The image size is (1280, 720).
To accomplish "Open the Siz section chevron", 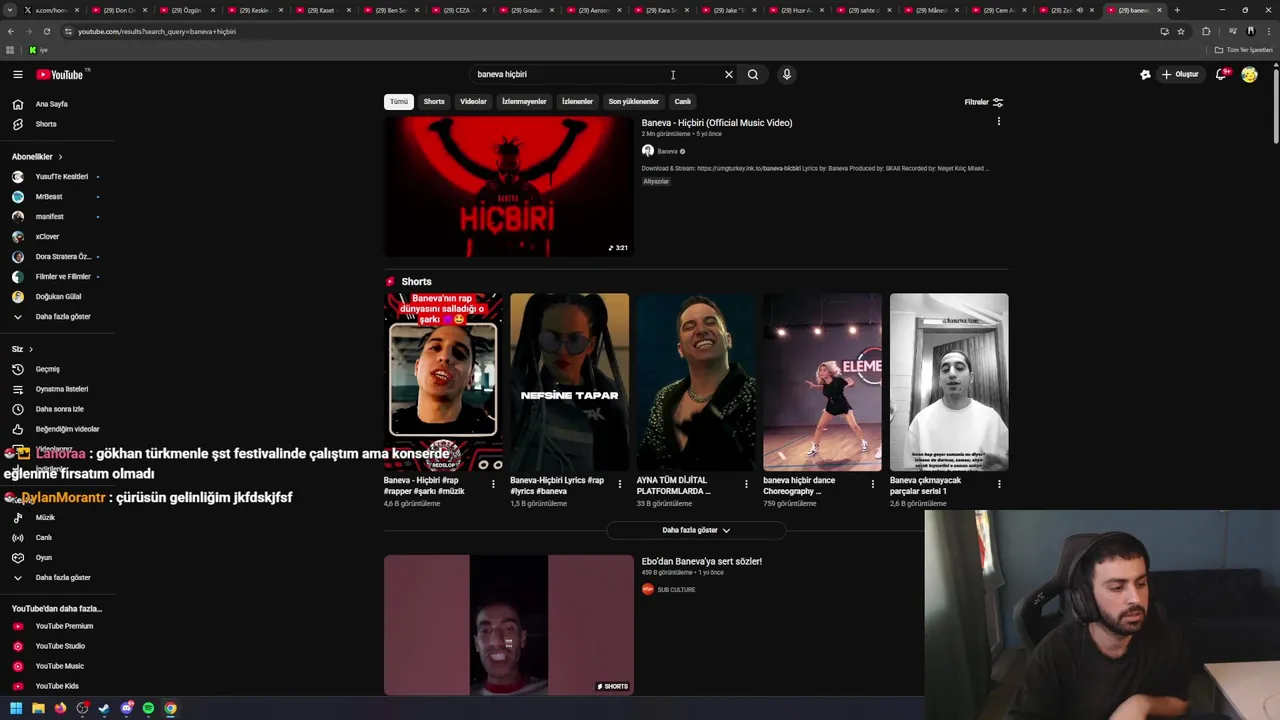I will [x=31, y=349].
